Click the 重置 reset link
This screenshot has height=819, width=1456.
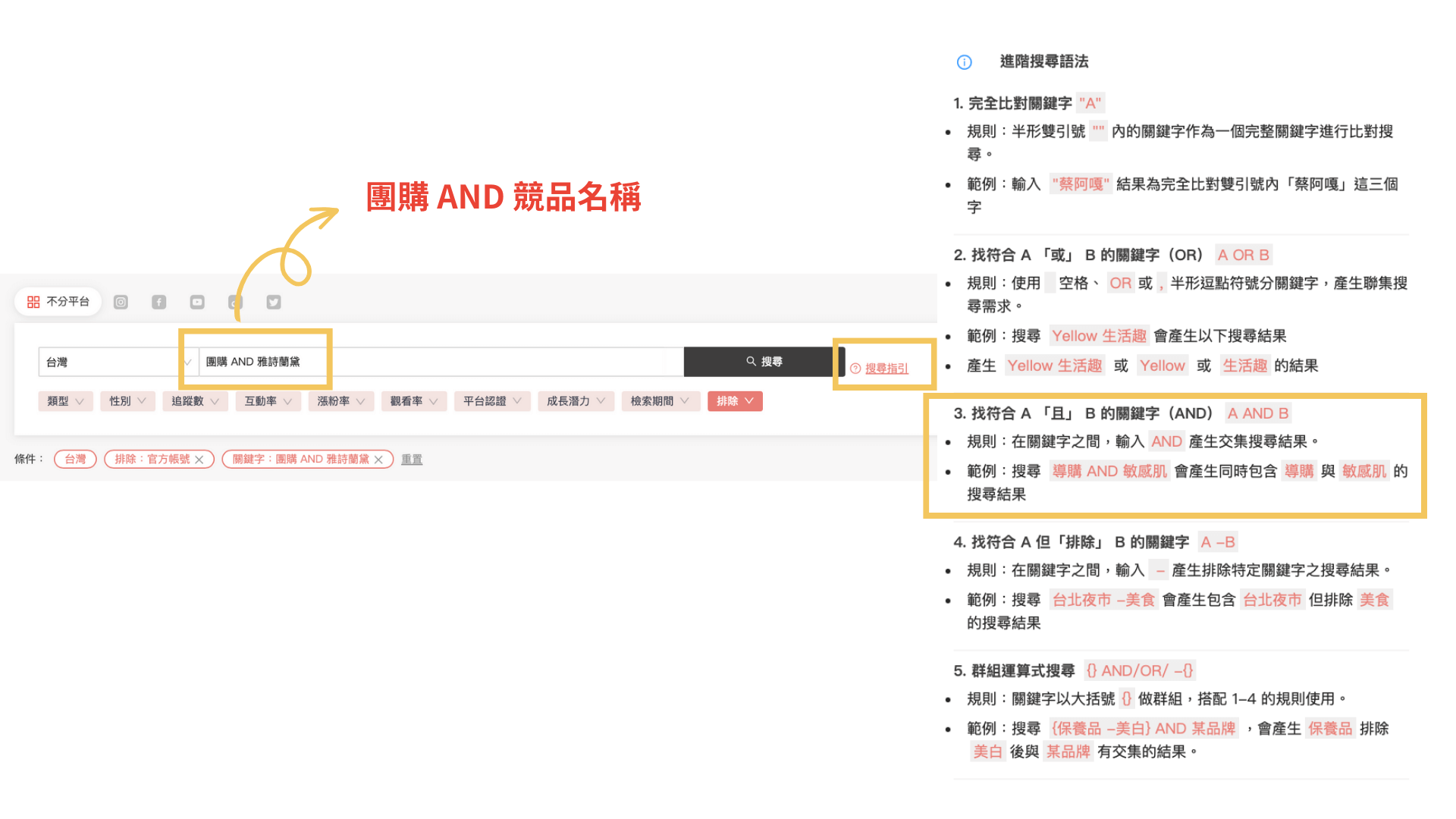[x=412, y=460]
